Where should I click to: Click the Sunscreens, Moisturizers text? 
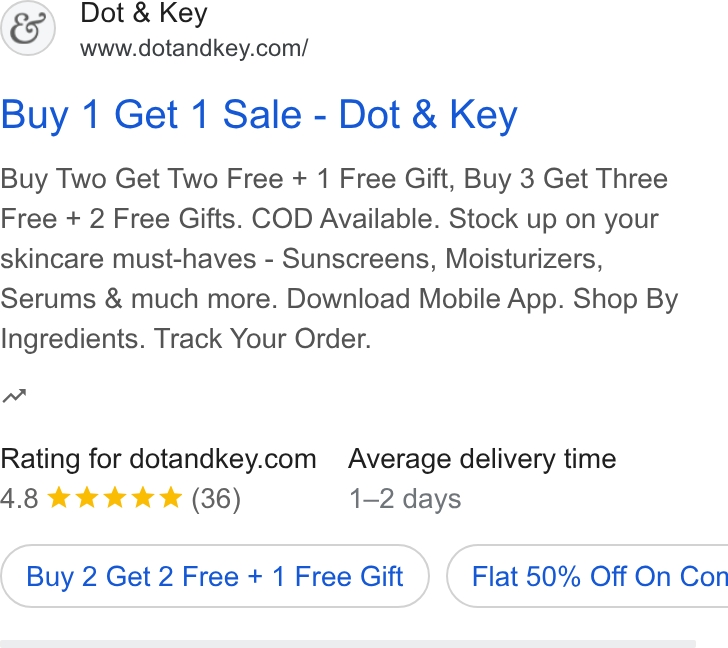pos(442,259)
